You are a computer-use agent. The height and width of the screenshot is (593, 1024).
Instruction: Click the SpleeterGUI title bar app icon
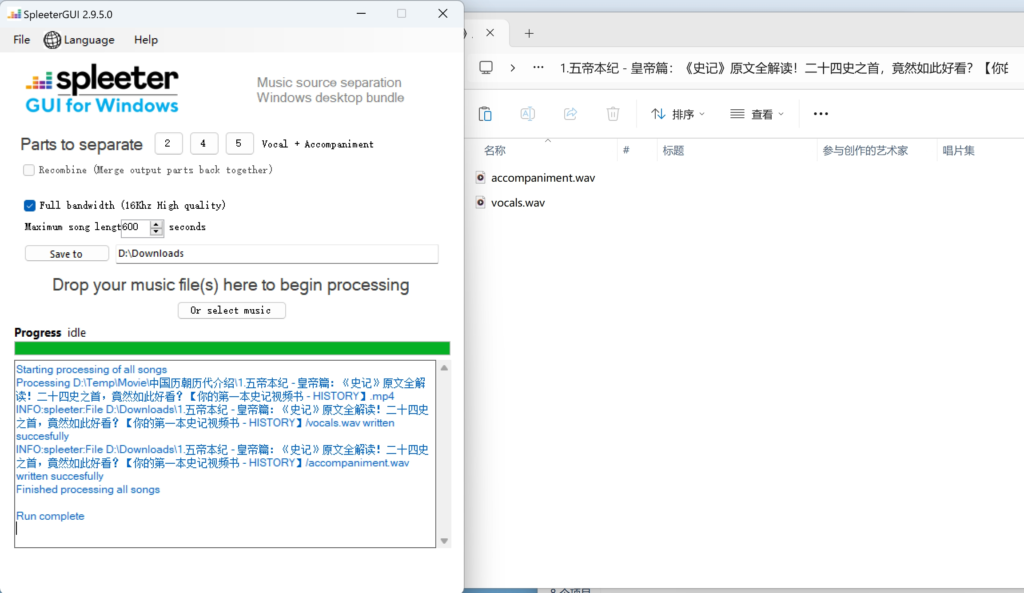[x=14, y=14]
